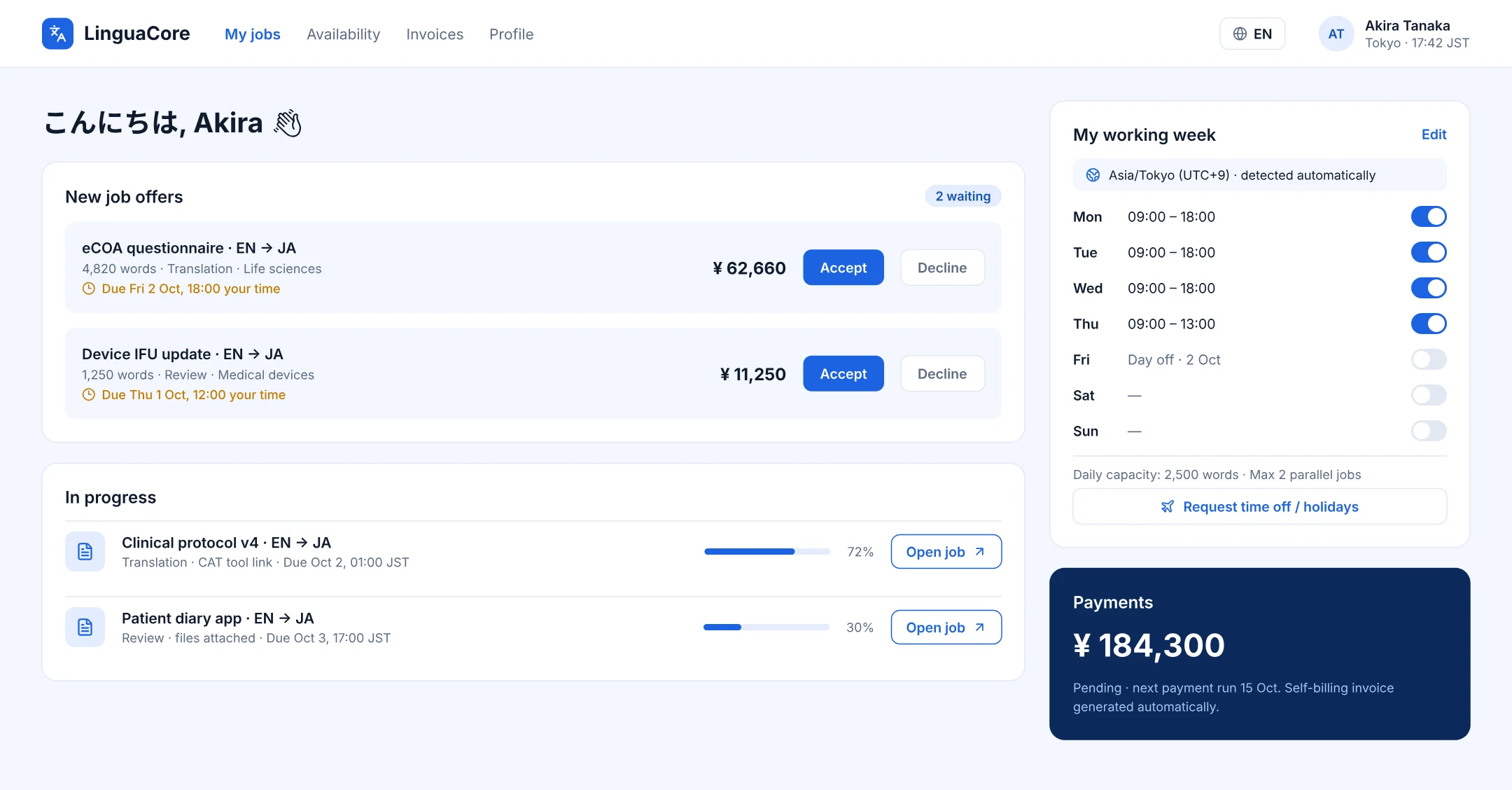The height and width of the screenshot is (790, 1512).
Task: Click 'Device IFU update · EN → JA' title
Action: (x=183, y=354)
